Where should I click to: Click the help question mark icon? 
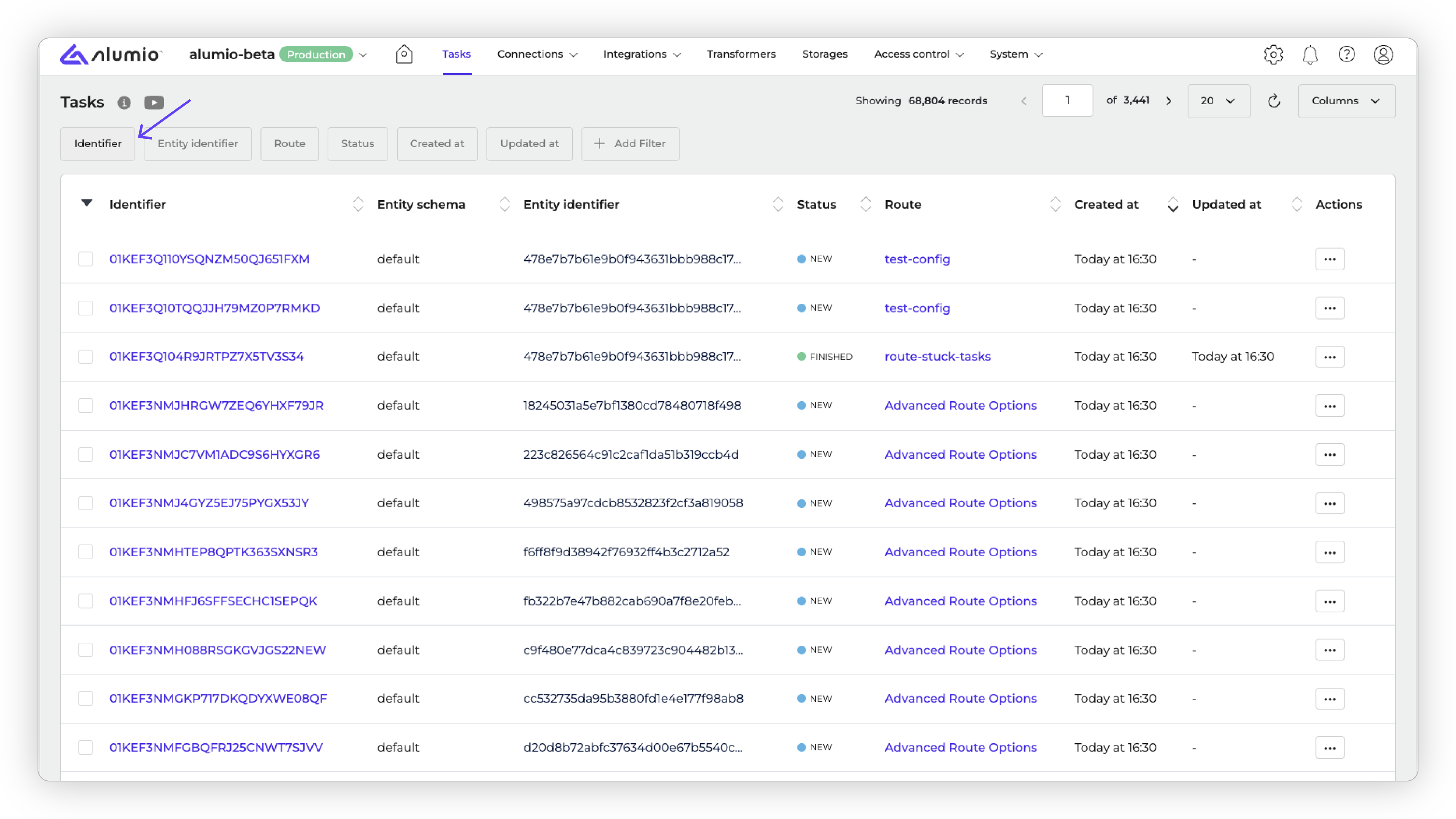(1346, 54)
